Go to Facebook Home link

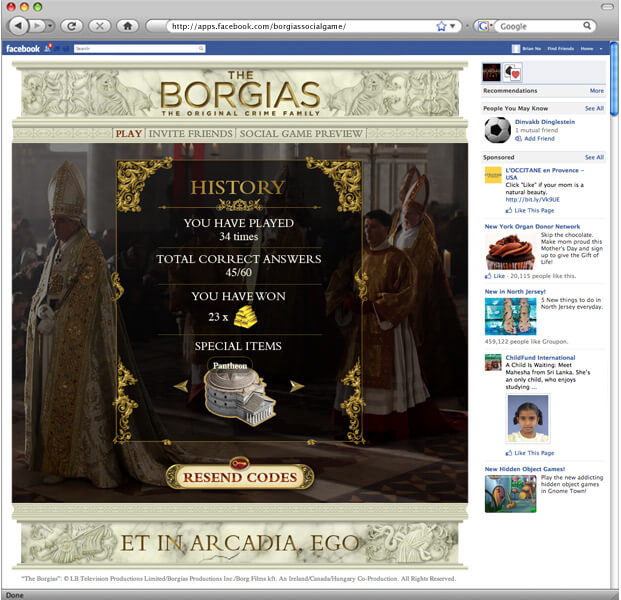(587, 48)
